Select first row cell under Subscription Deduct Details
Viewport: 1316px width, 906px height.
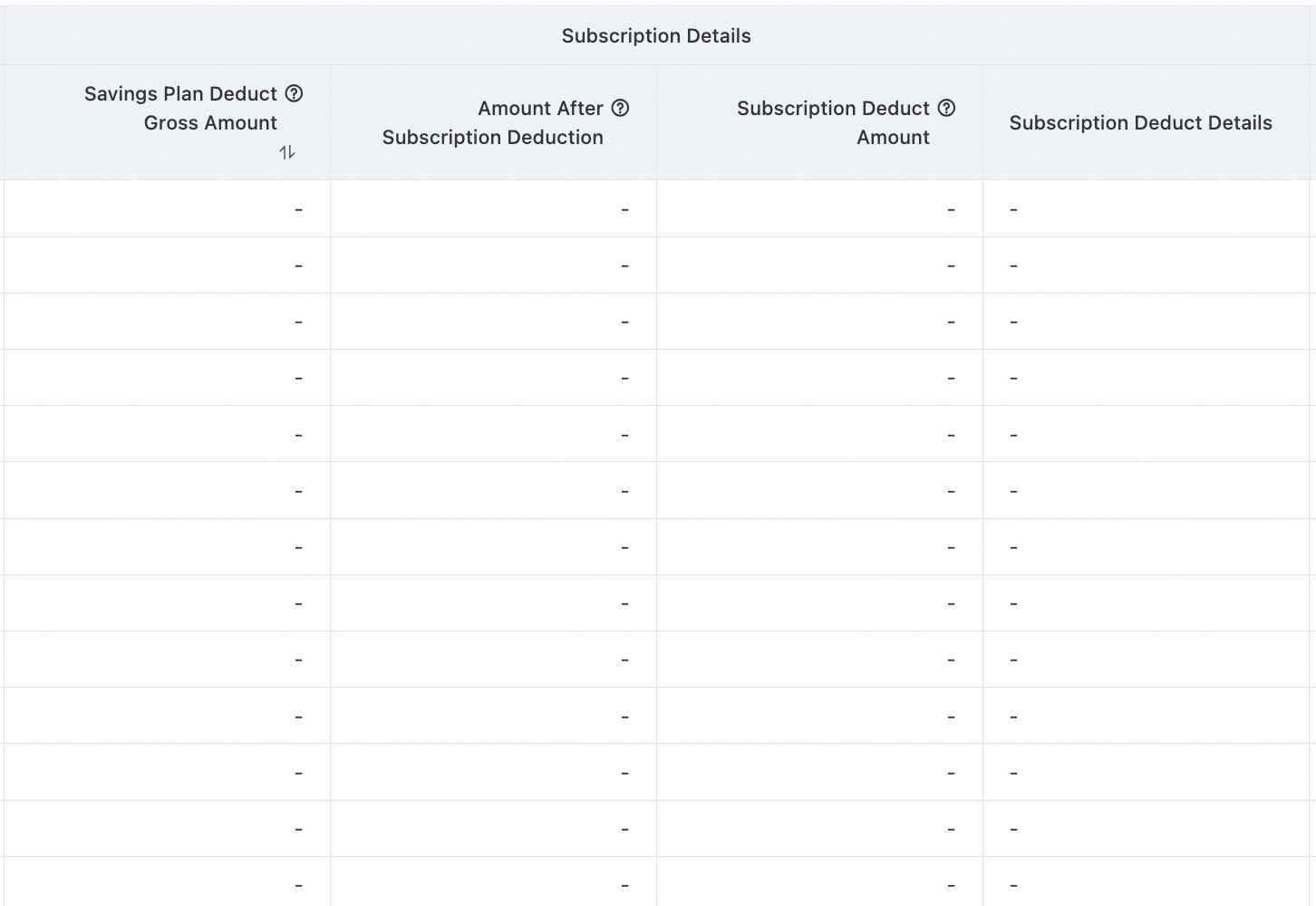click(x=1147, y=208)
